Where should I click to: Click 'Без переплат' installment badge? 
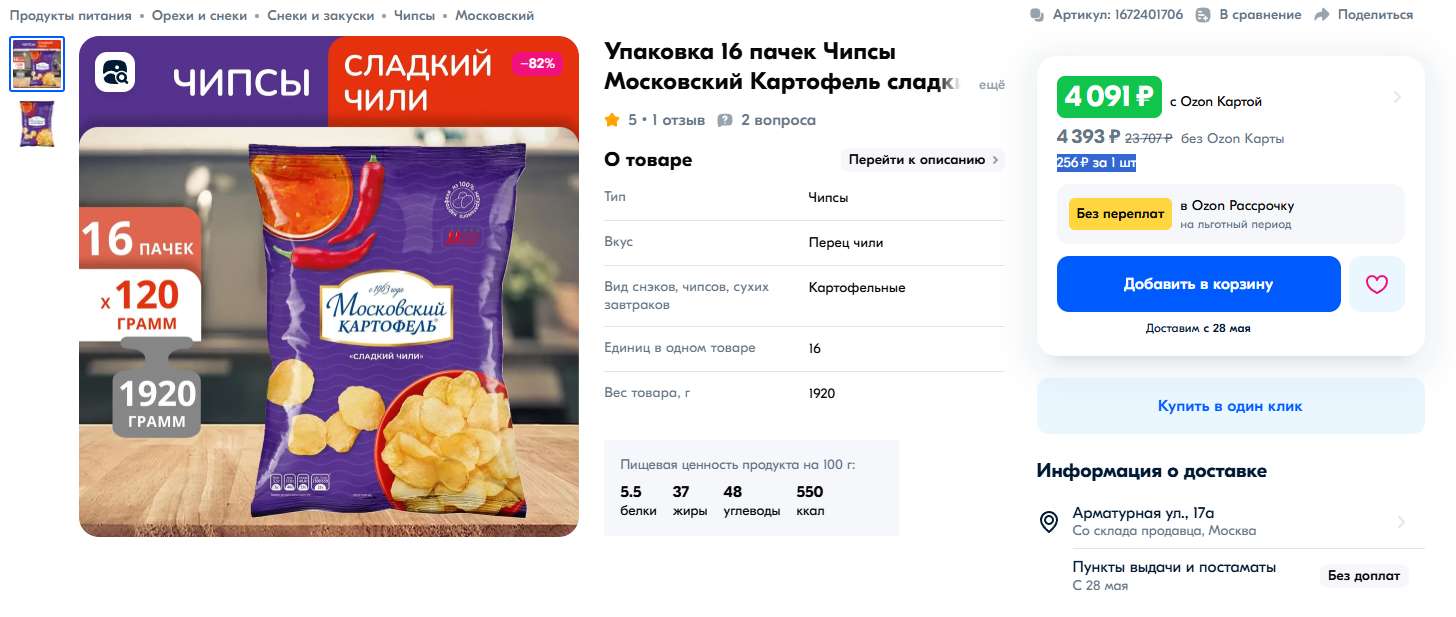coord(1120,214)
